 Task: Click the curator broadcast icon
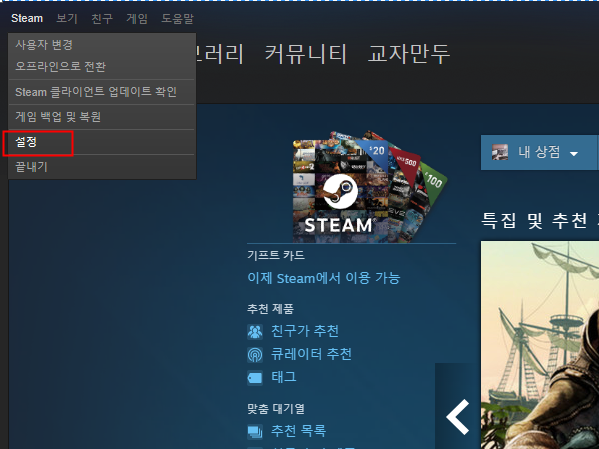(x=255, y=355)
